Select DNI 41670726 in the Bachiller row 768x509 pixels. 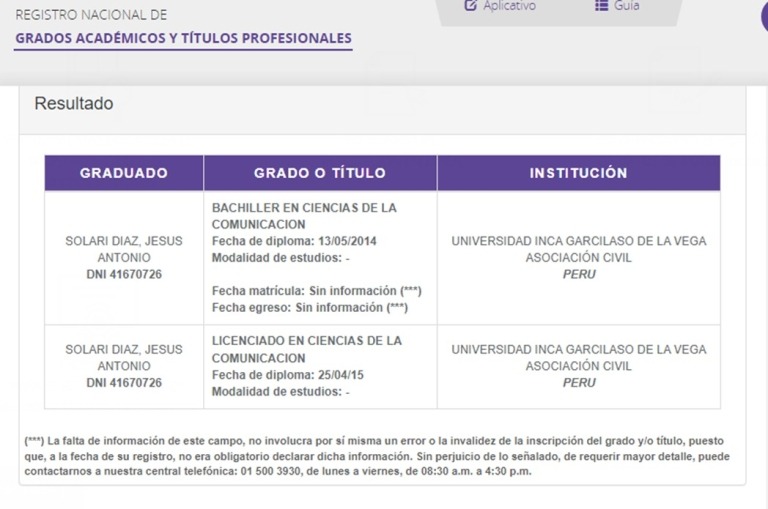click(124, 274)
